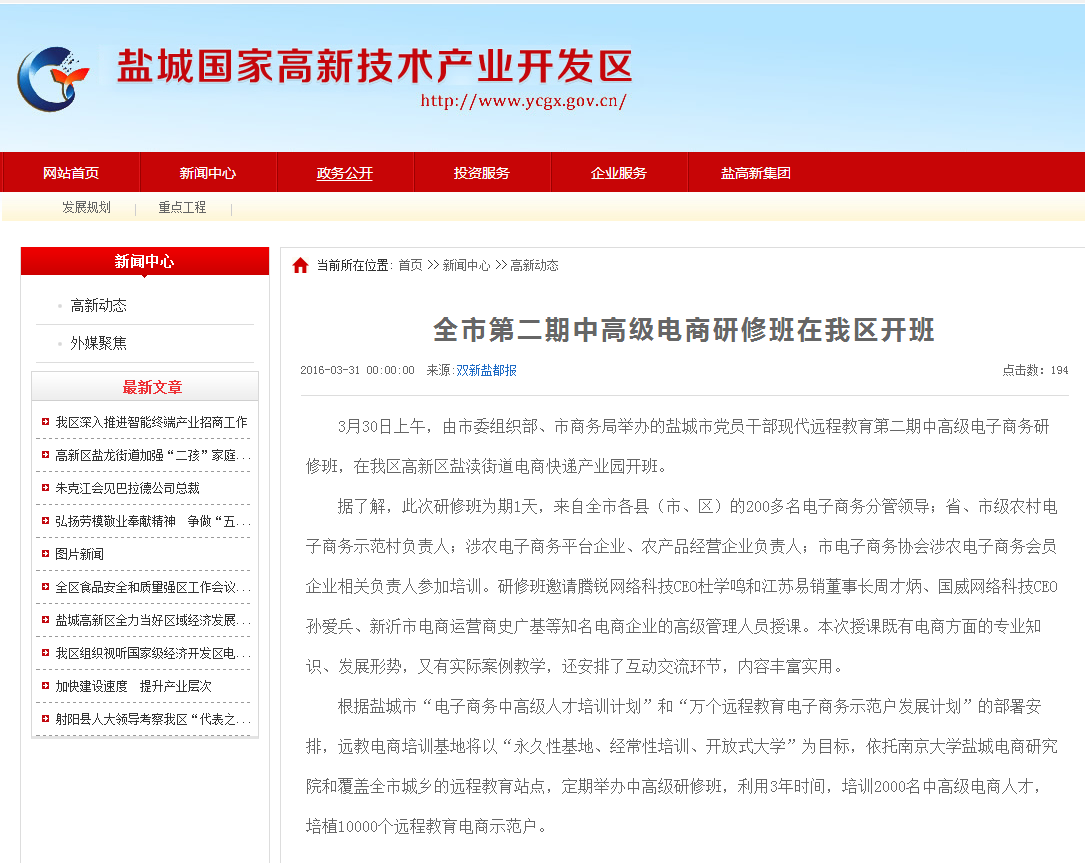This screenshot has width=1085, height=863.
Task: Click site URL http://www.ycgx.gov.cn/ in banner
Action: click(524, 101)
